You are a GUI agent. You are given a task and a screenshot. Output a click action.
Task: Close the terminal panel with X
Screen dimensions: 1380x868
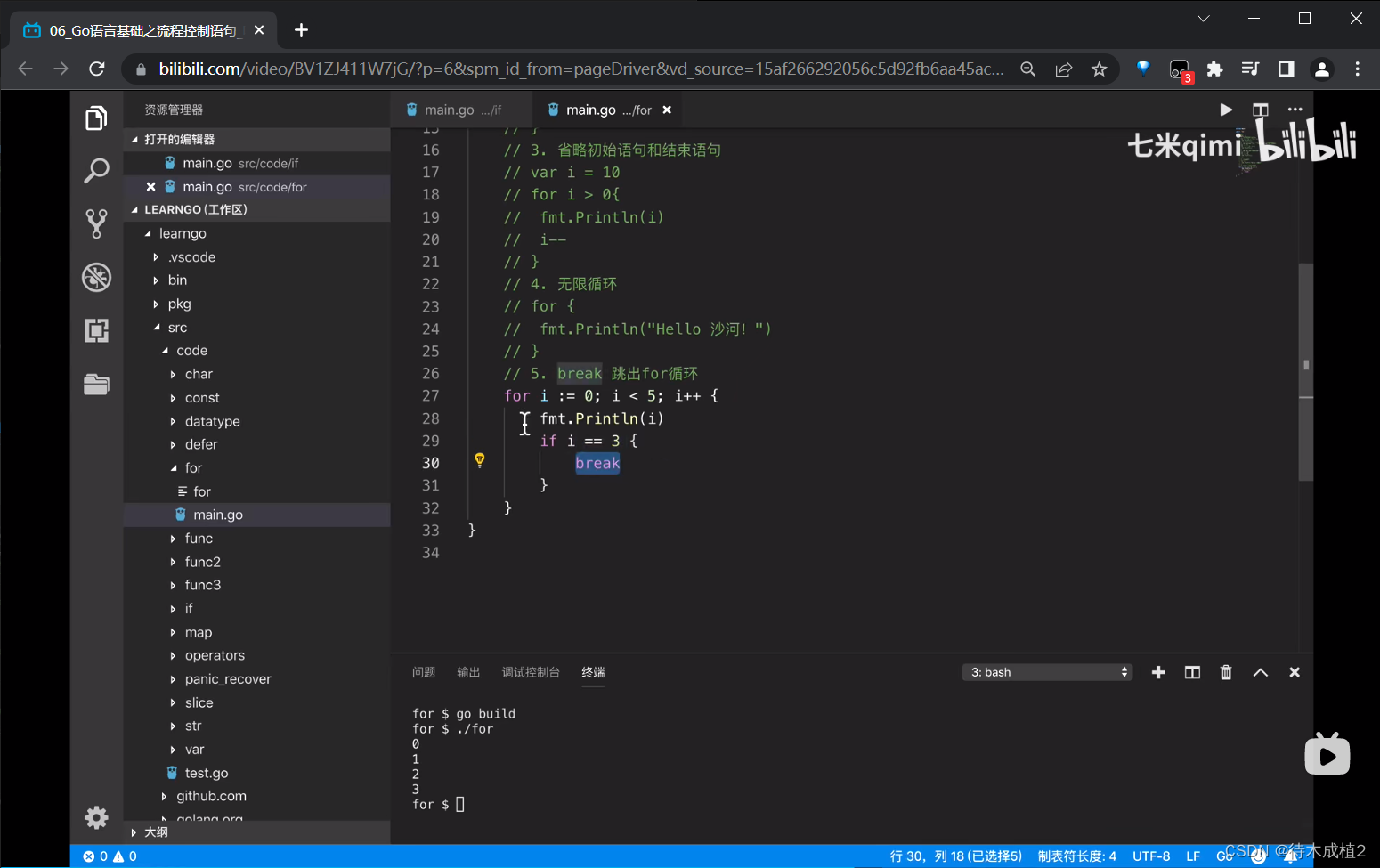(1295, 672)
